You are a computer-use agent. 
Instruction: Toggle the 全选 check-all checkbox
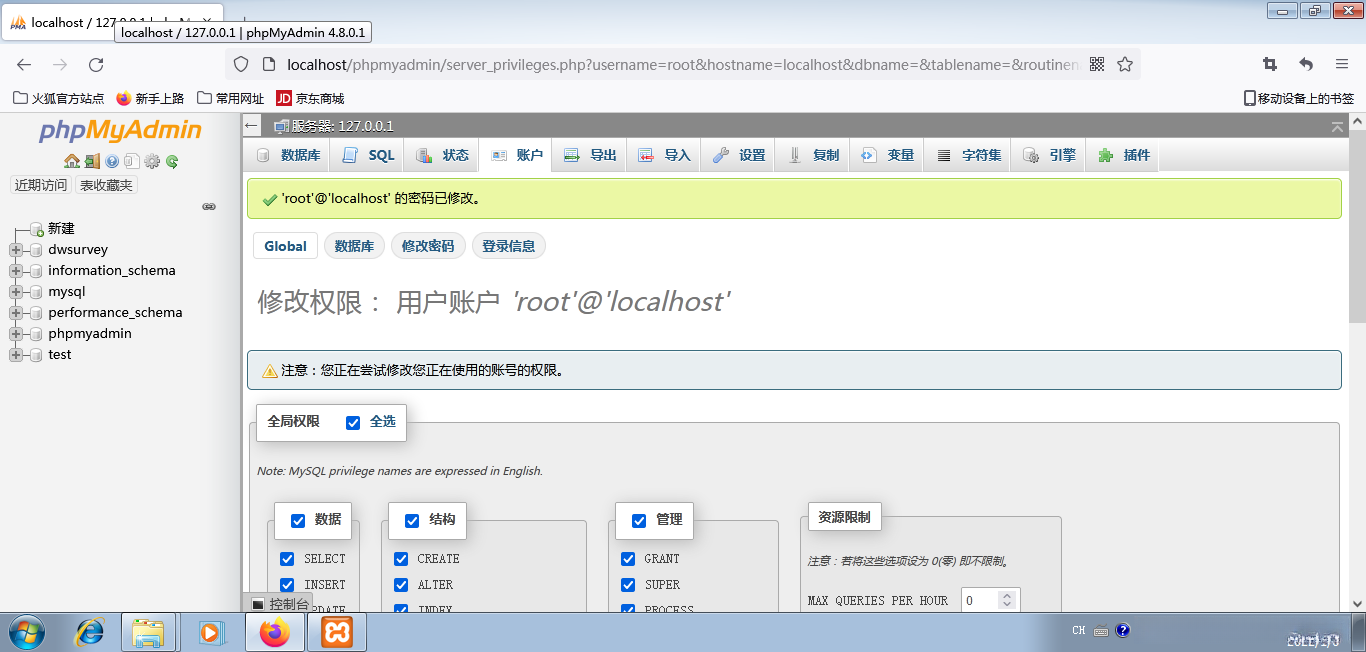click(353, 422)
